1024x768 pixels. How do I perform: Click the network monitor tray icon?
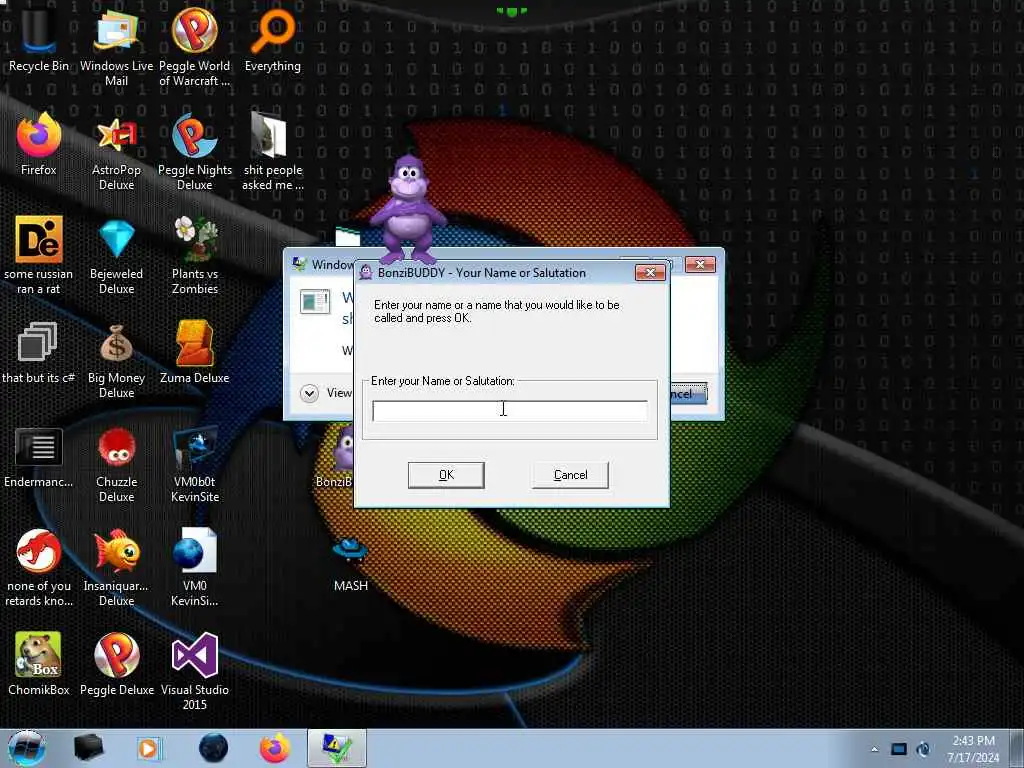click(899, 749)
